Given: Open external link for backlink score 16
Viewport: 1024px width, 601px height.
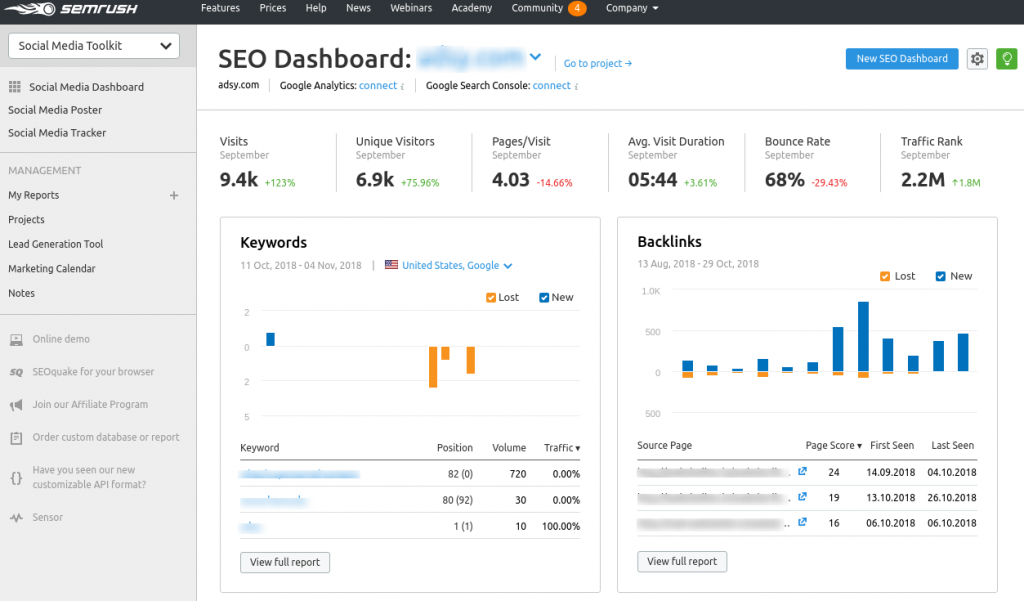Looking at the screenshot, I should [x=802, y=522].
